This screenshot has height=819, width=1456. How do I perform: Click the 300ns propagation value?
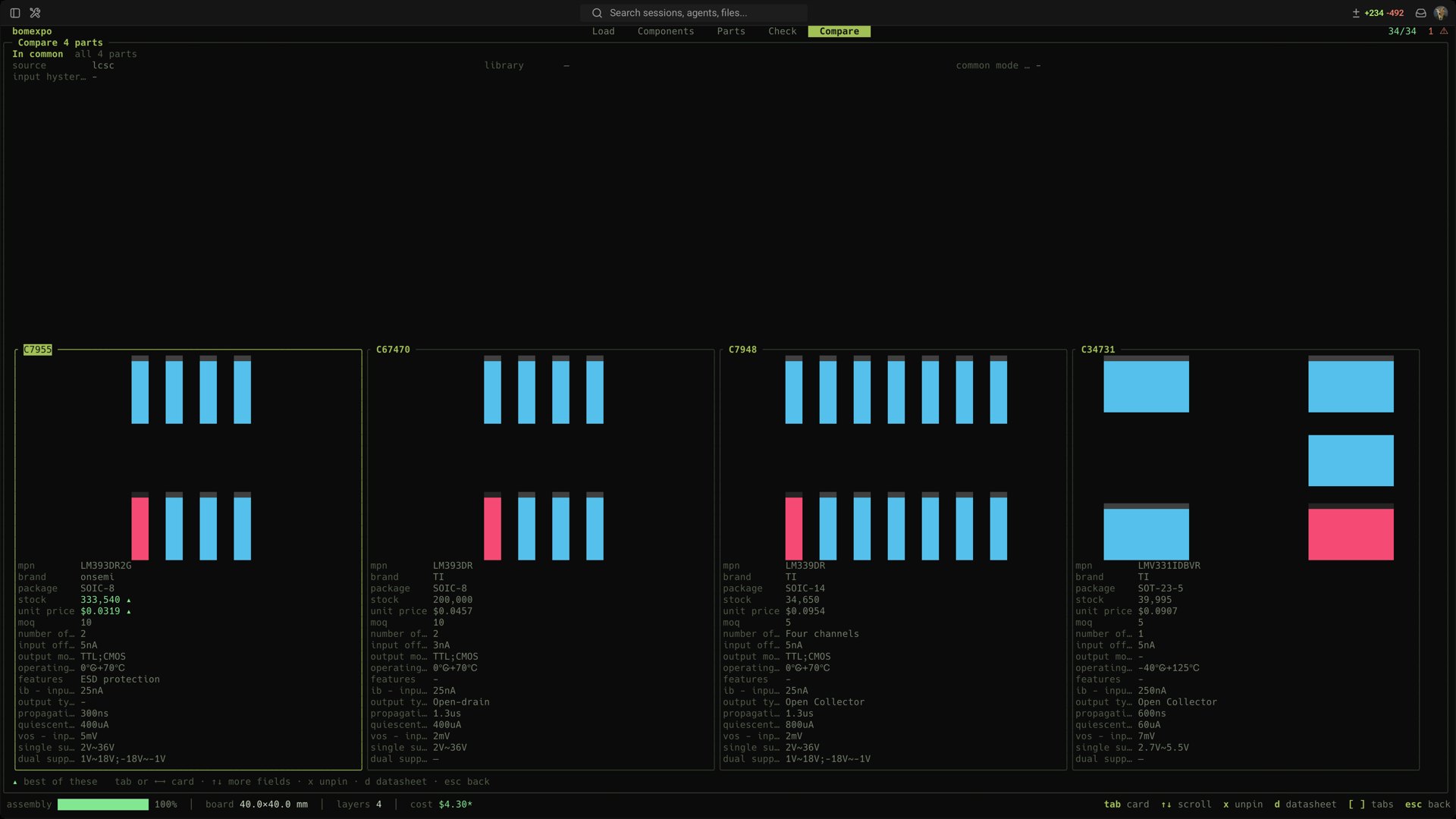pos(95,714)
